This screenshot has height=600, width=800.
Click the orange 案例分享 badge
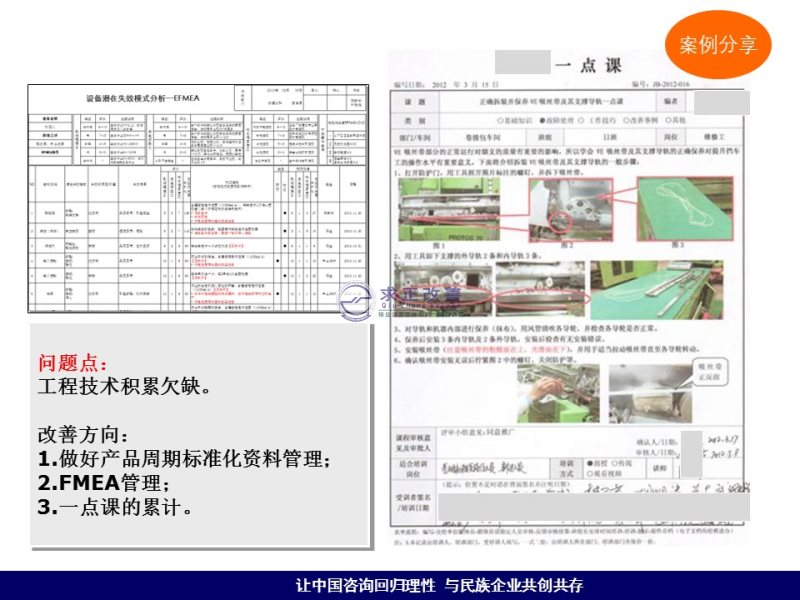tap(717, 45)
